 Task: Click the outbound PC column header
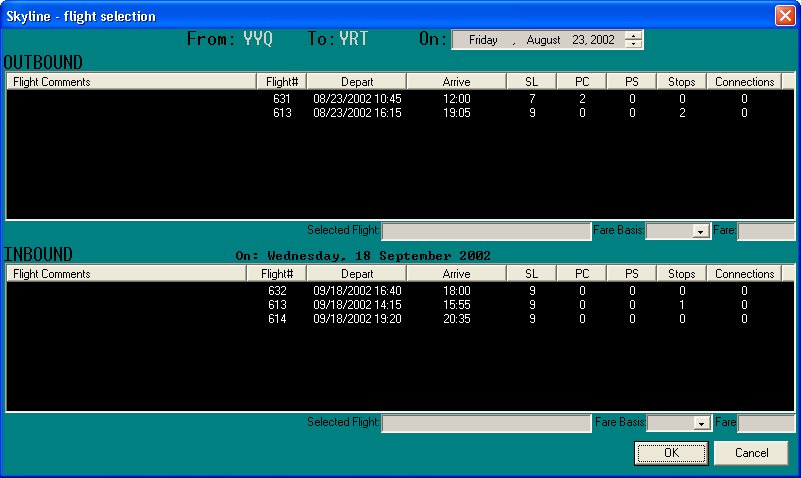pos(581,82)
